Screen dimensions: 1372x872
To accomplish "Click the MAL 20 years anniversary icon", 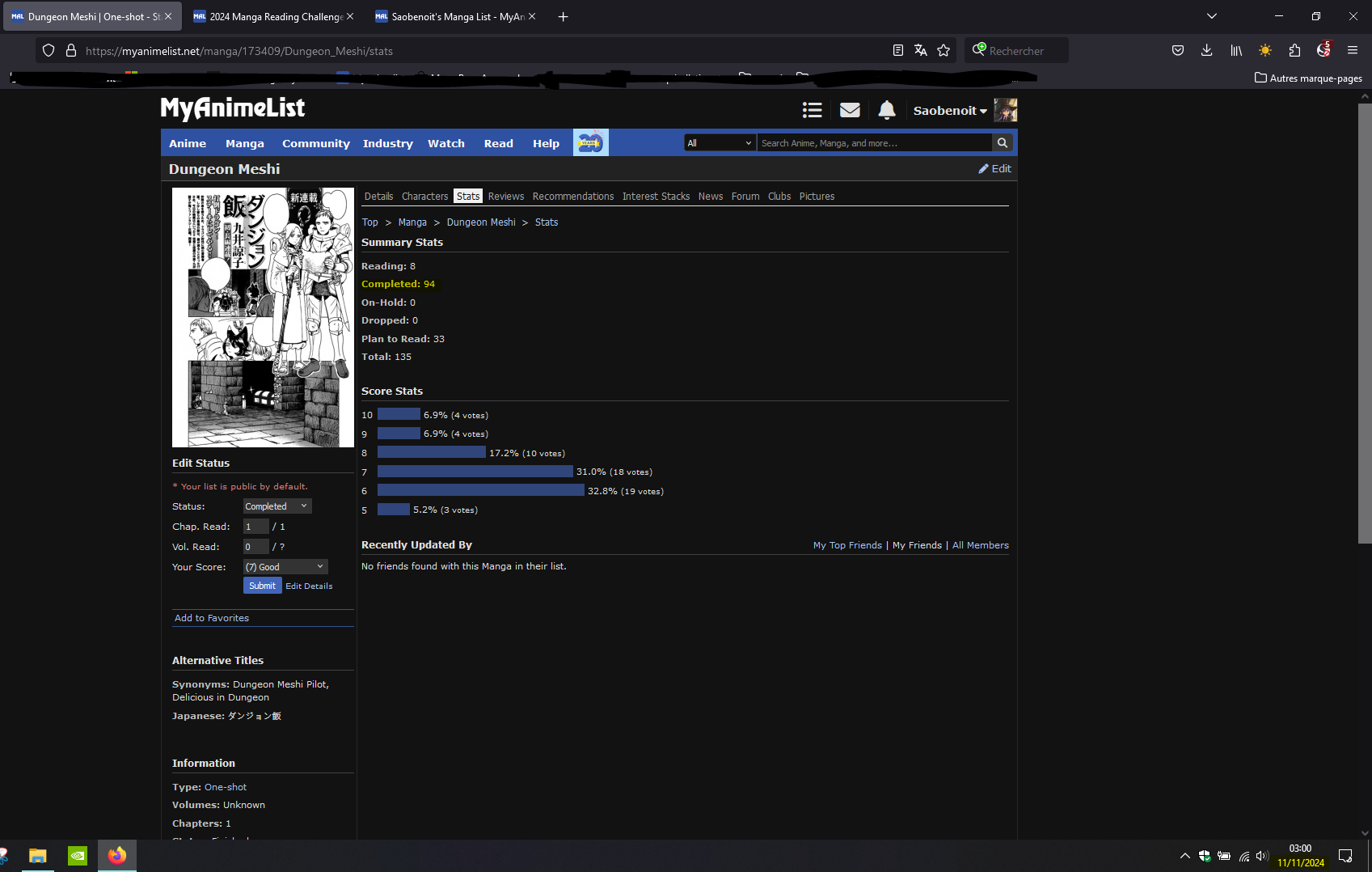I will 591,142.
